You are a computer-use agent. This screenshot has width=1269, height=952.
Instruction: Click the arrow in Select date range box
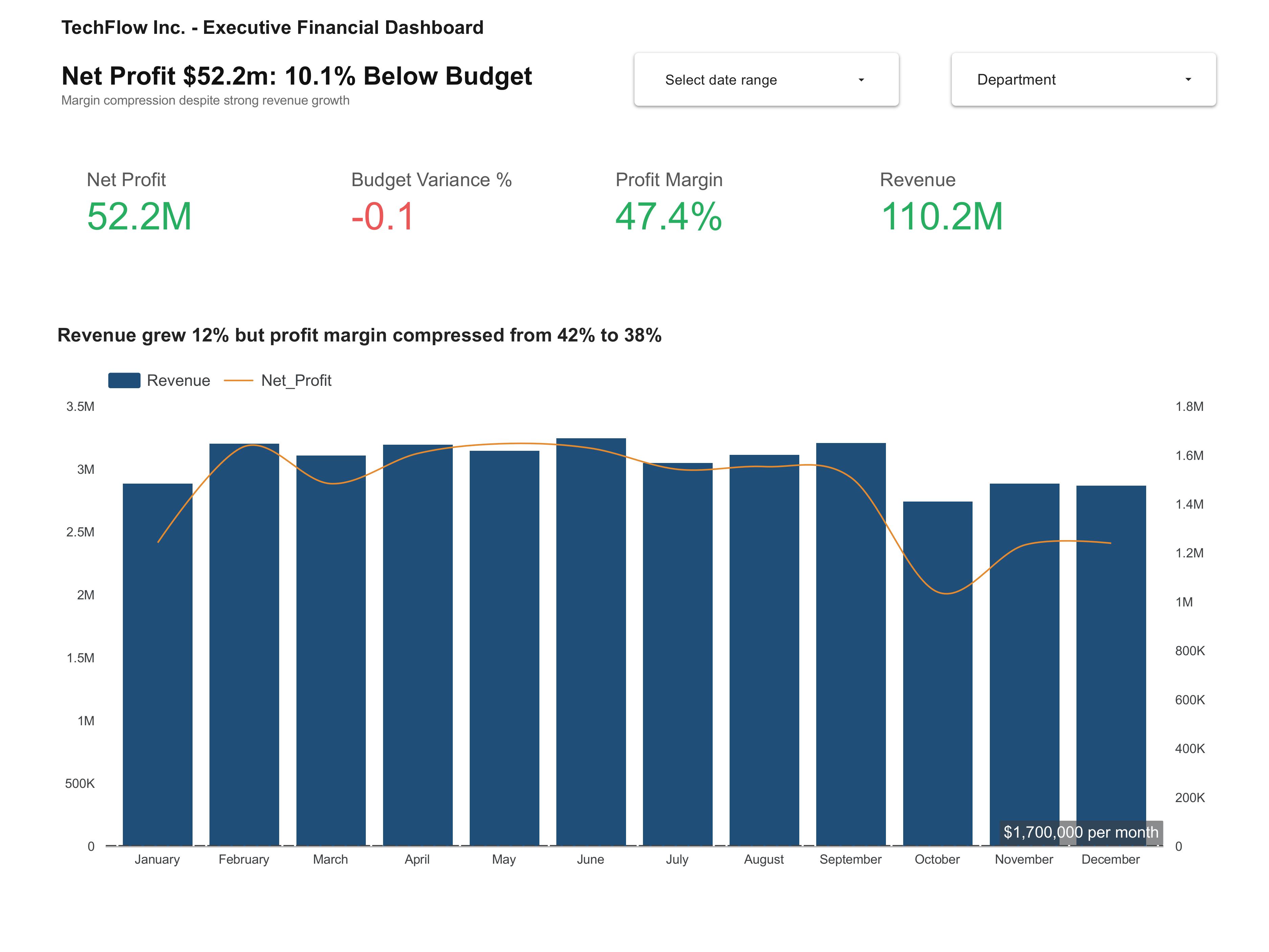click(x=861, y=80)
